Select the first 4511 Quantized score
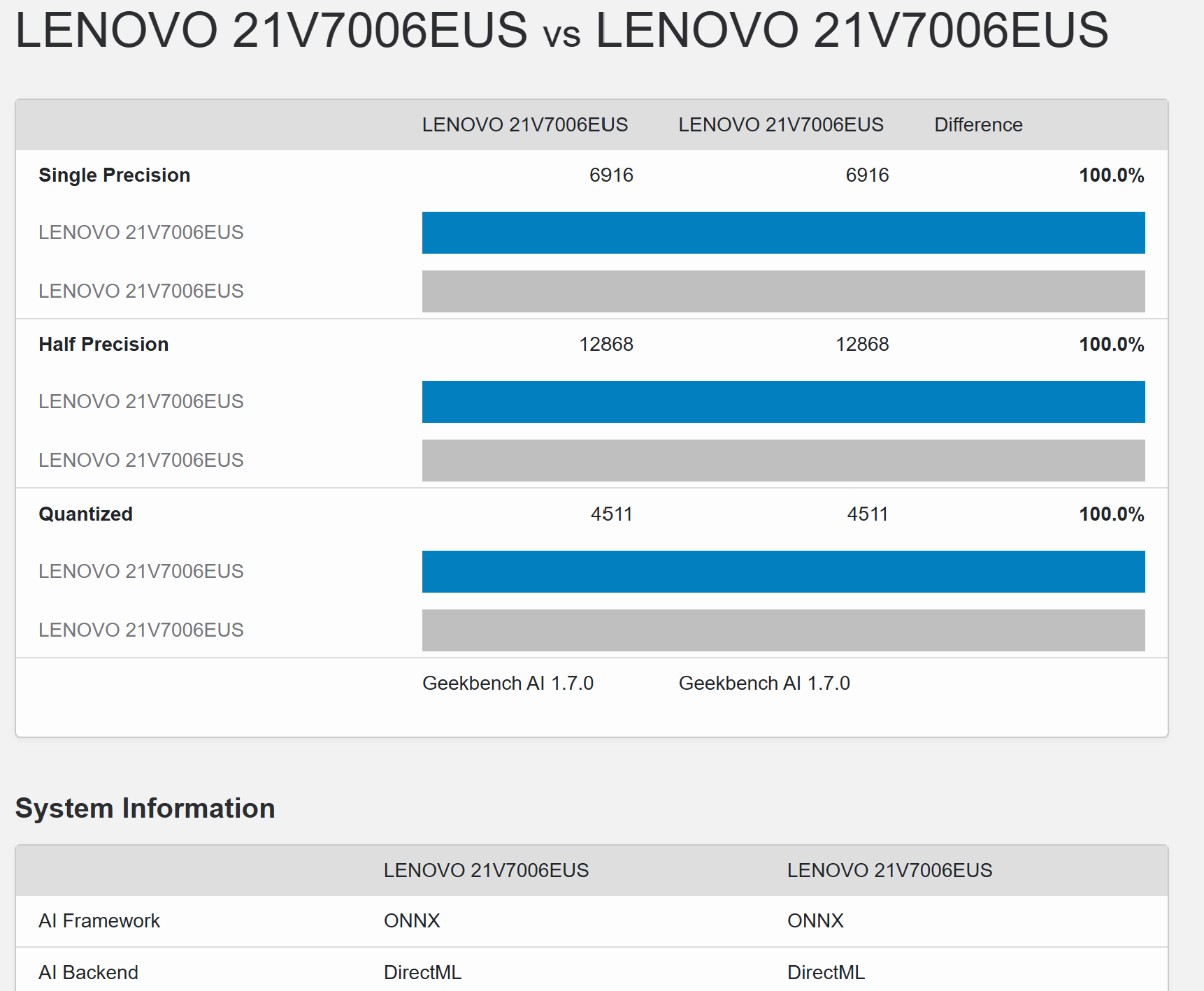 tap(612, 514)
